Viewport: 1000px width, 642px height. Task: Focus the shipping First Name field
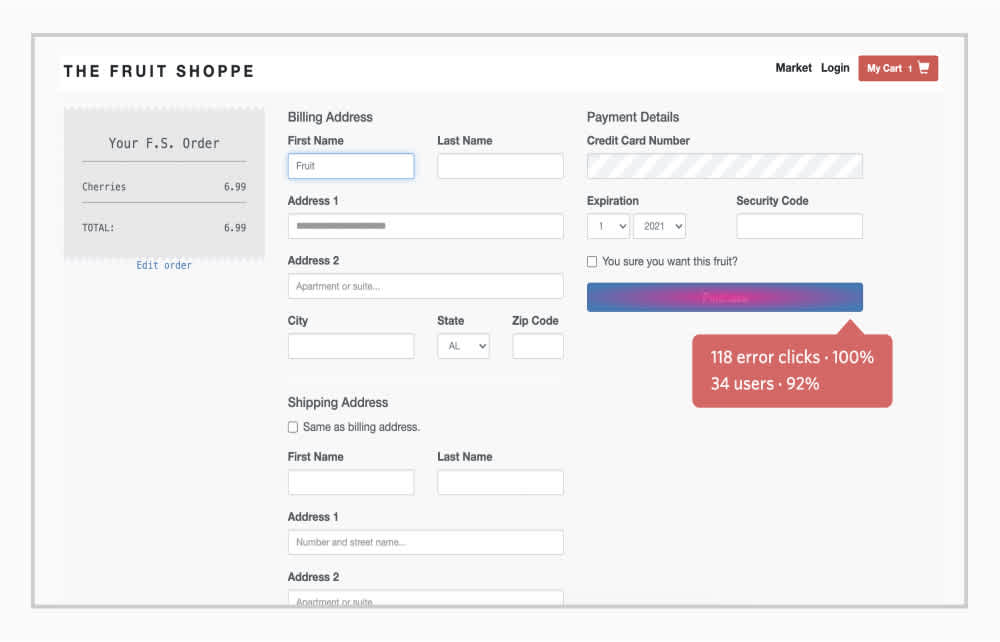point(351,483)
